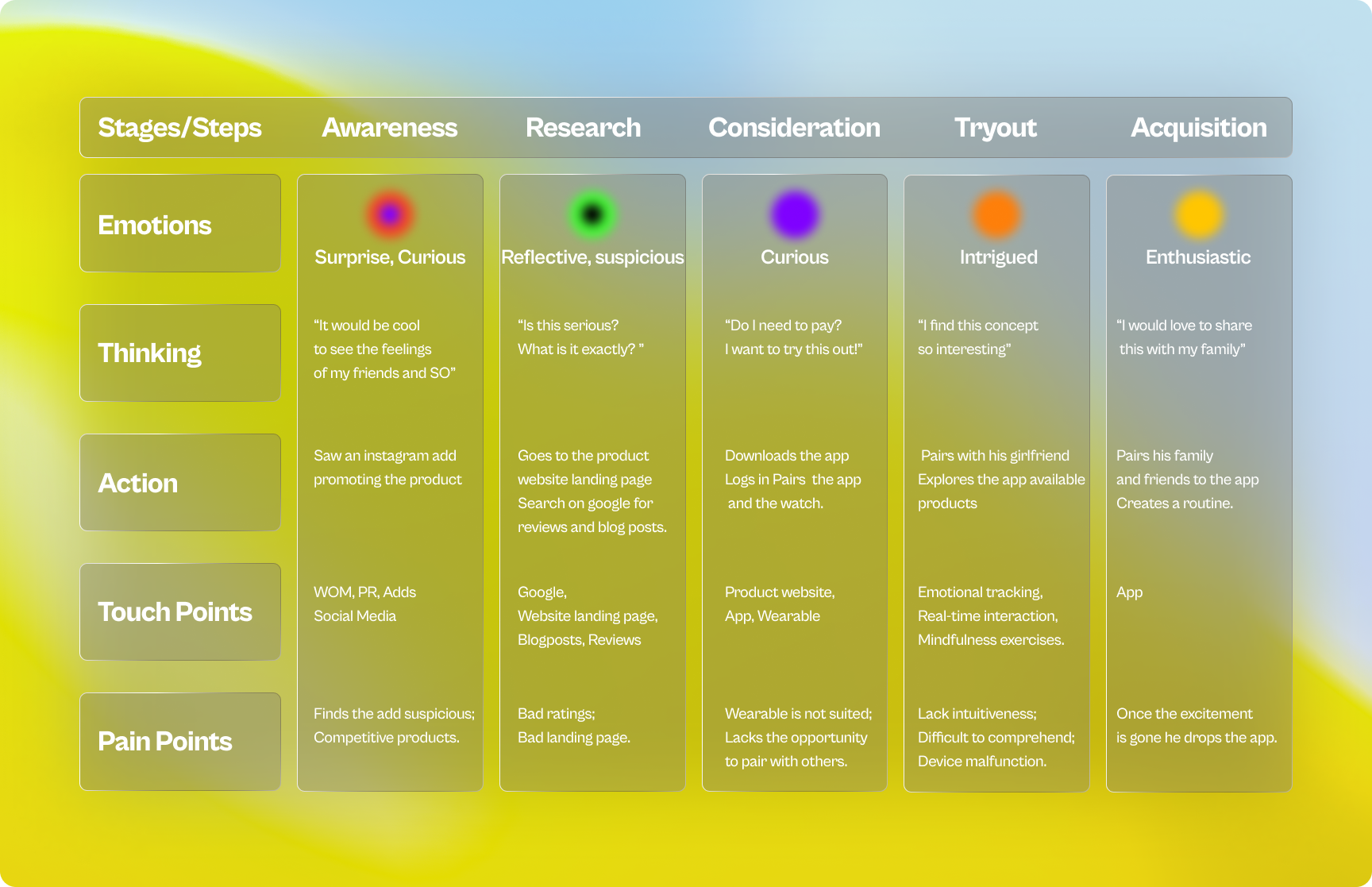Click the quote 'I would love to share'
This screenshot has width=1372, height=887.
click(1184, 326)
